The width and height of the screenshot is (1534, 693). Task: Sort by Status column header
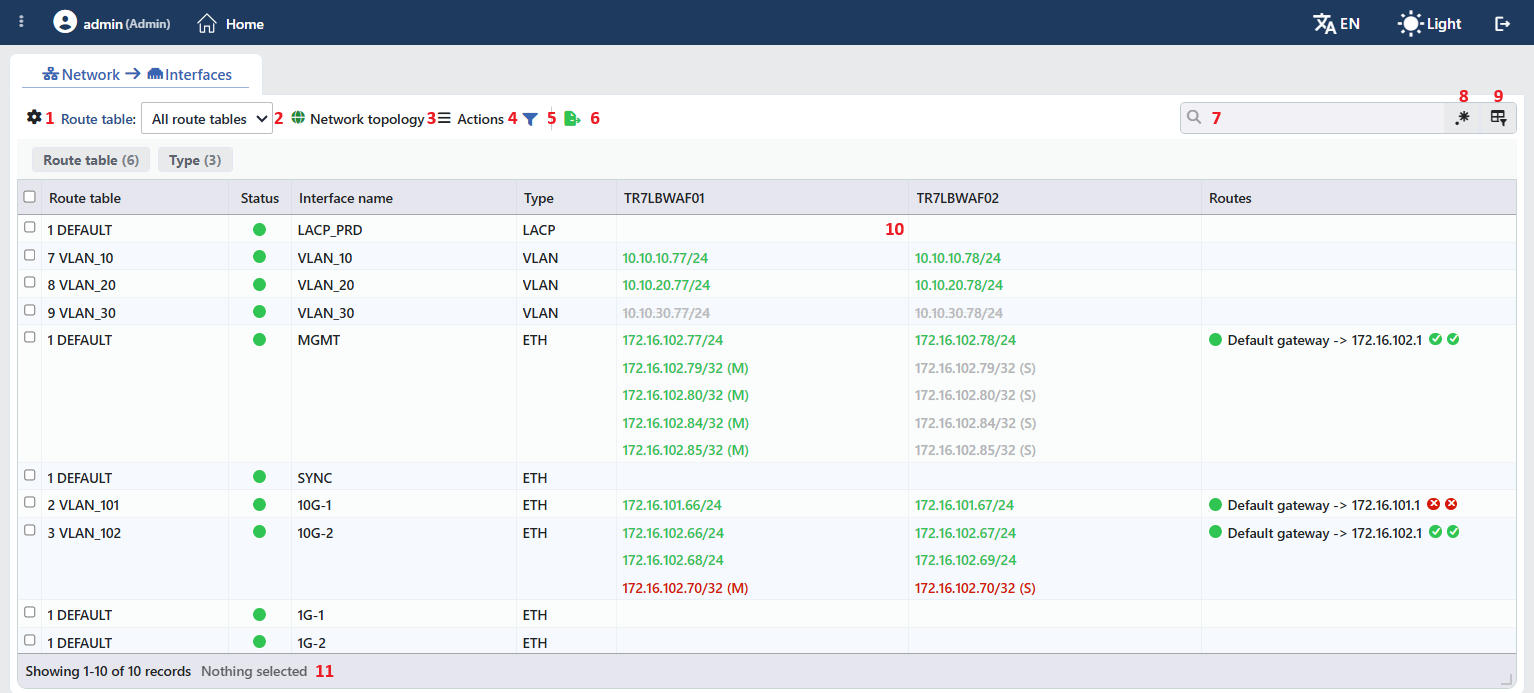point(260,198)
